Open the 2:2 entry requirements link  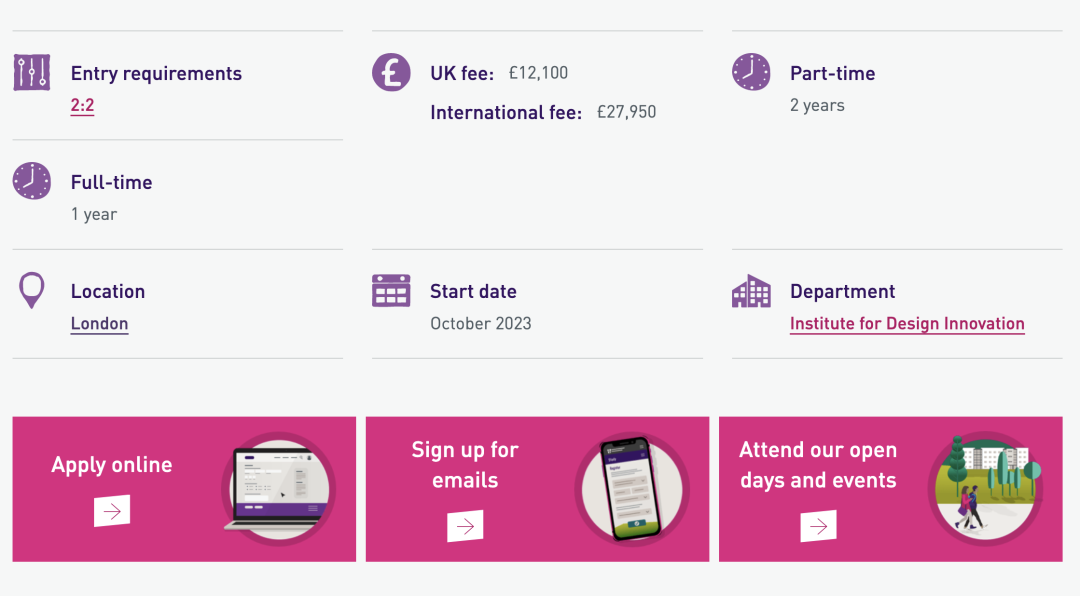[82, 105]
